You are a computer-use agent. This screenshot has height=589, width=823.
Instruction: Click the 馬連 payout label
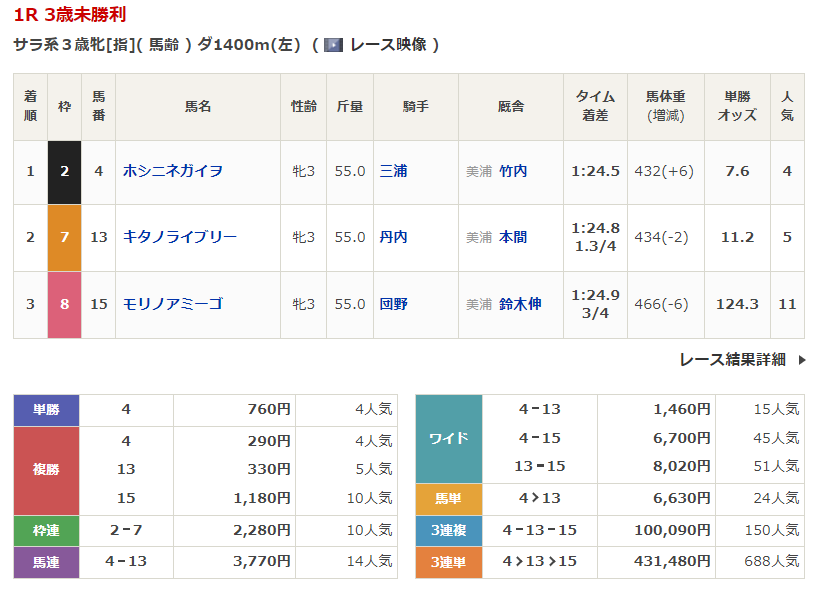click(46, 562)
